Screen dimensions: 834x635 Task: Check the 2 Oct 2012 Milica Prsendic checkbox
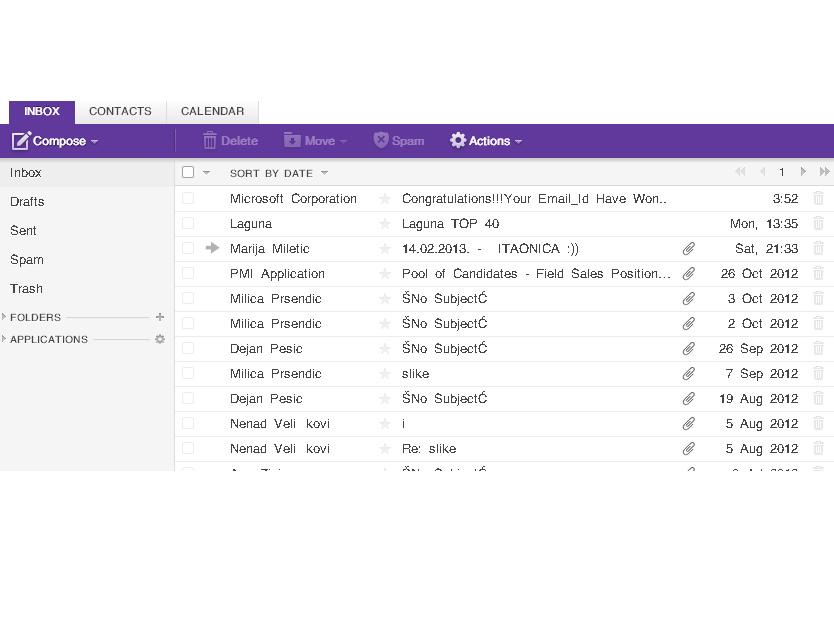click(x=188, y=323)
